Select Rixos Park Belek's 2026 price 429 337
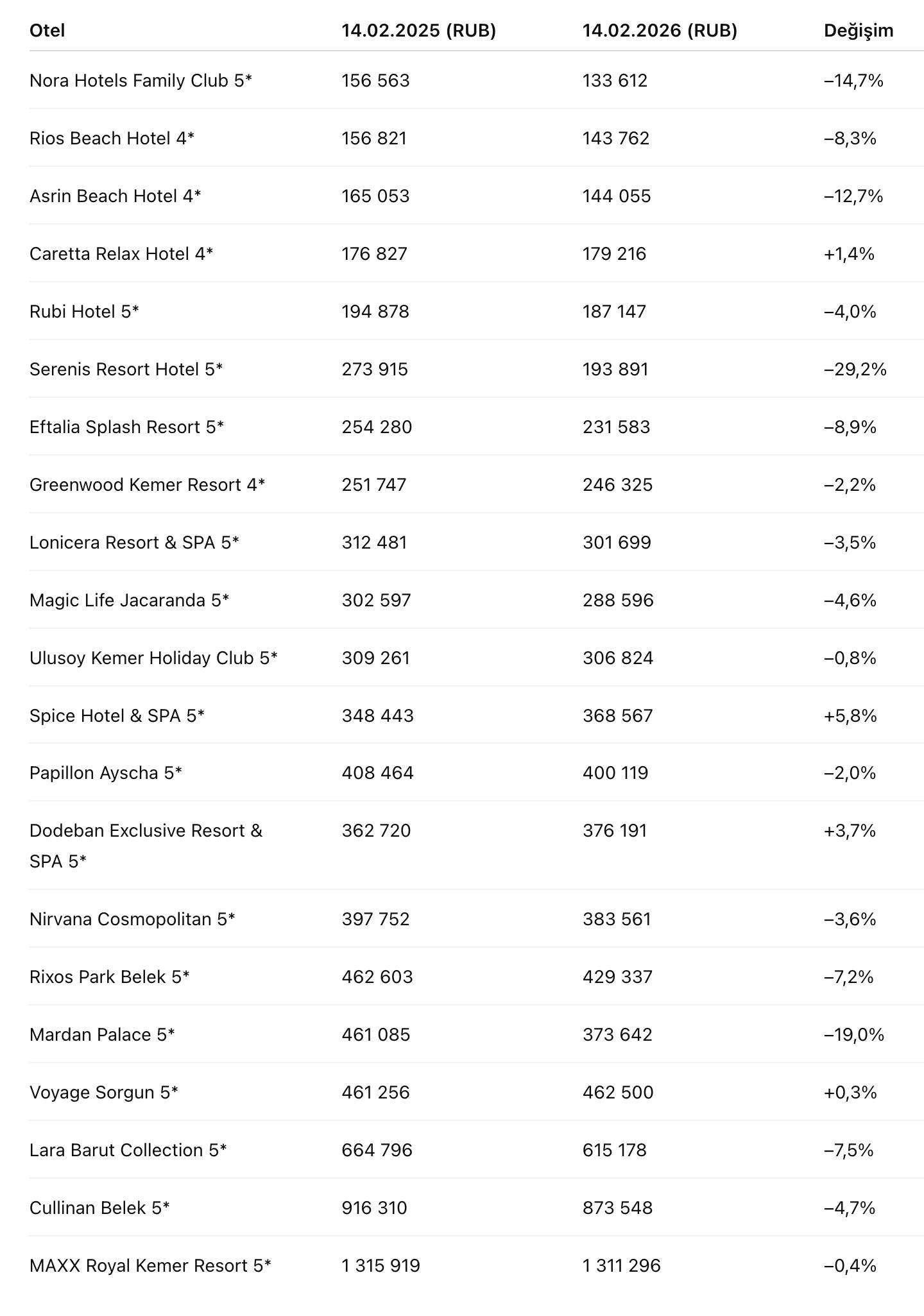This screenshot has height=1316, width=924. pyautogui.click(x=617, y=977)
